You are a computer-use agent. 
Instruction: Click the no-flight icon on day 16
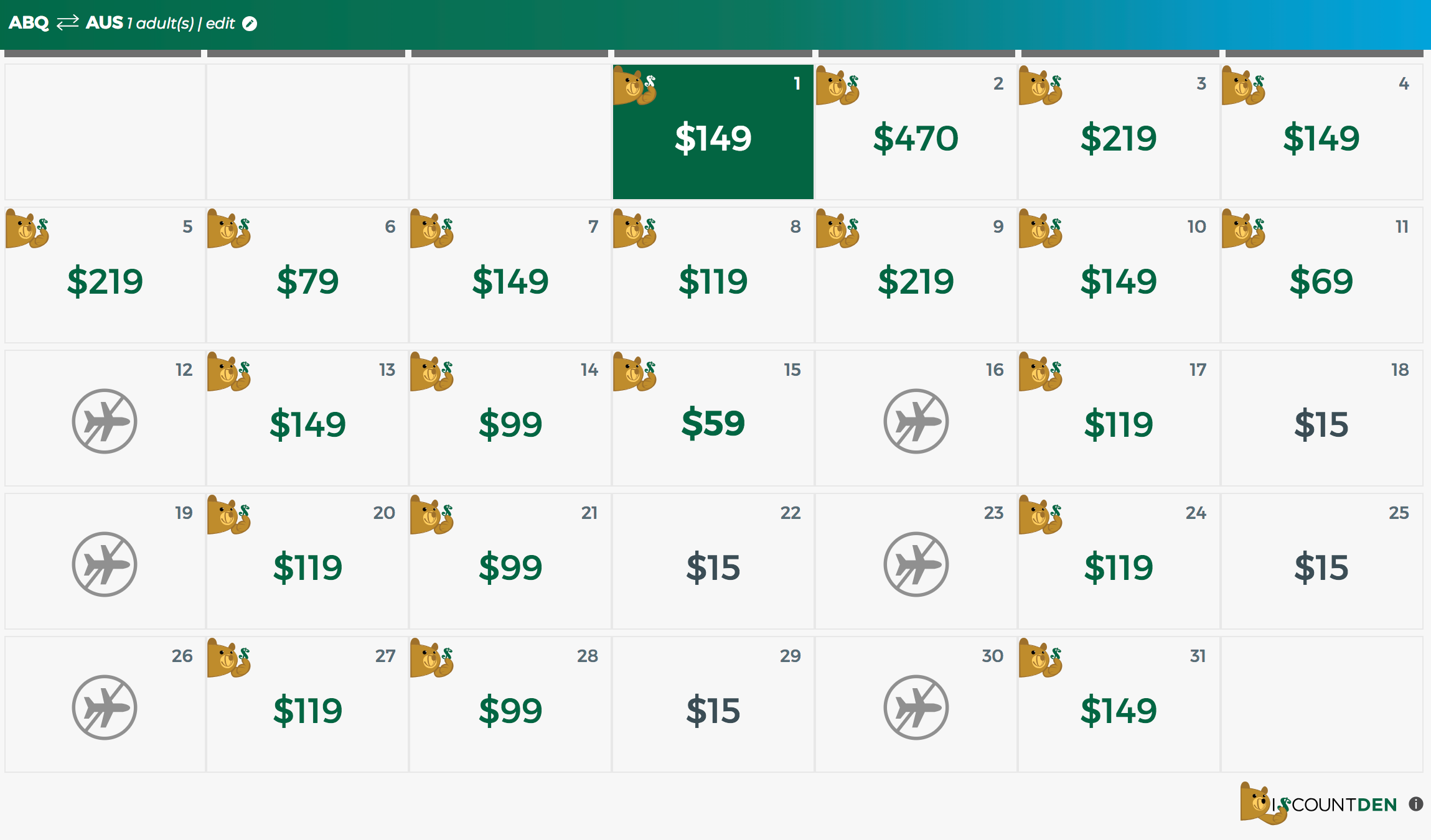click(x=916, y=421)
